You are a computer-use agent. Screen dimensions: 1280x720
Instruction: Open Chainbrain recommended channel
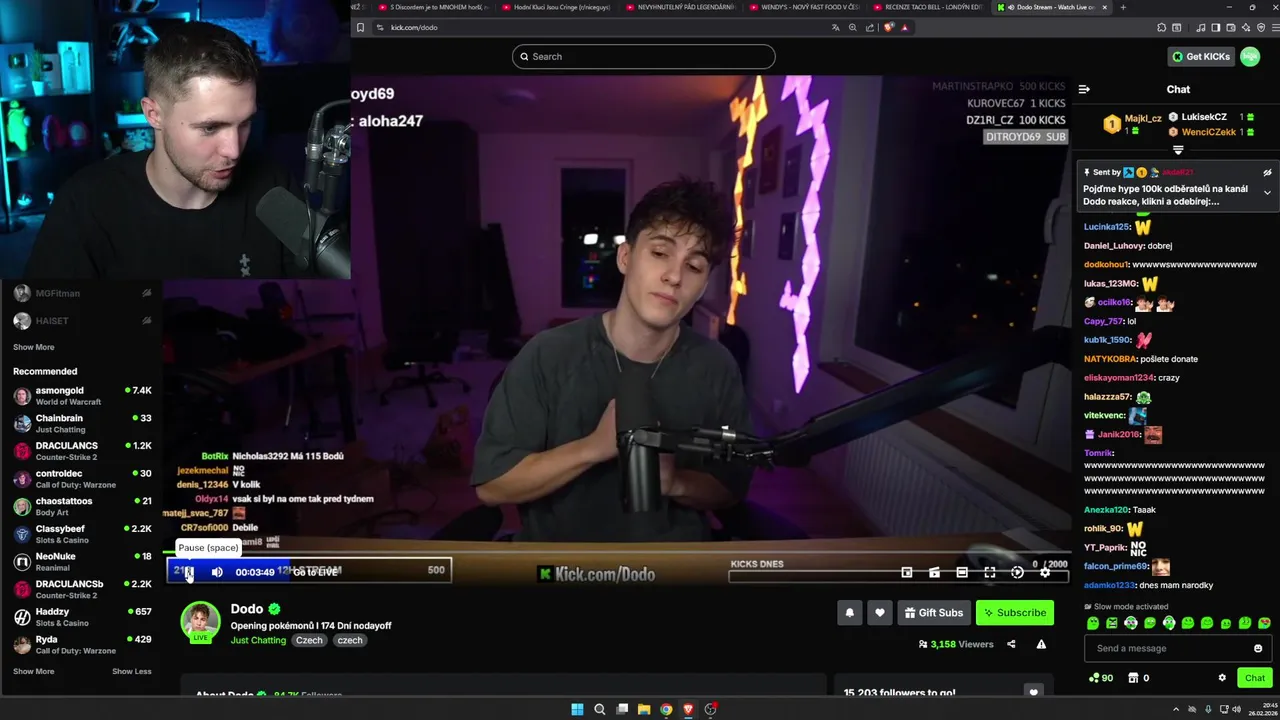click(82, 423)
